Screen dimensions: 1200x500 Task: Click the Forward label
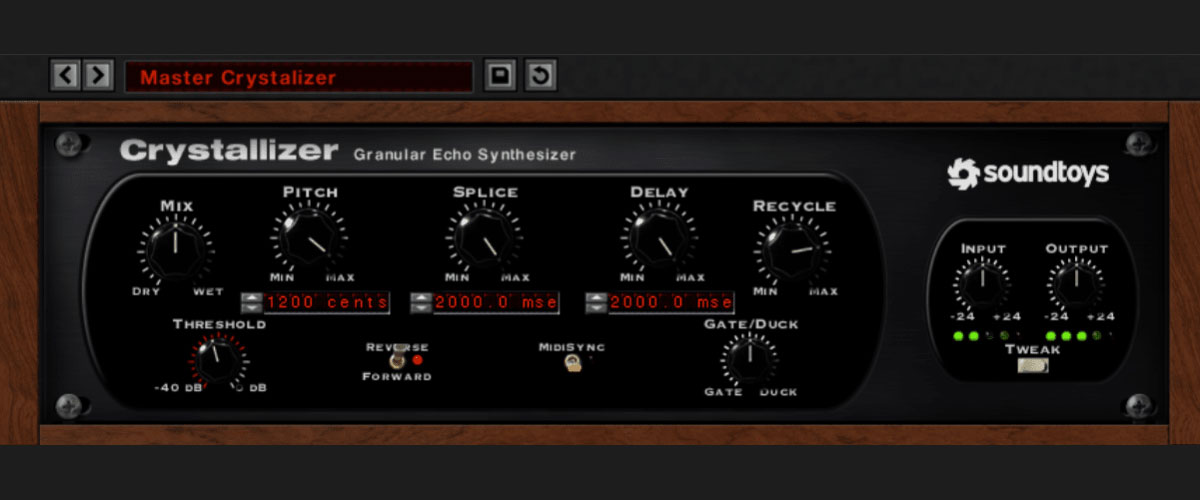click(x=397, y=377)
